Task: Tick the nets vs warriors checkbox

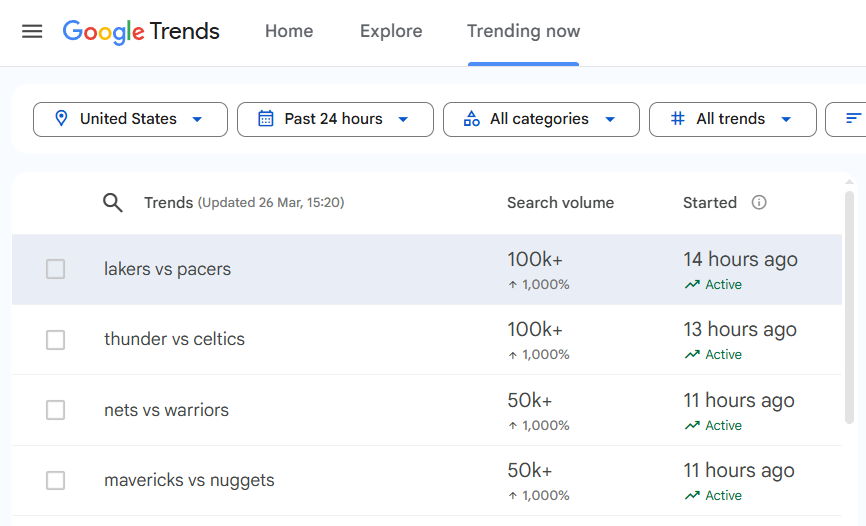Action: (x=55, y=410)
